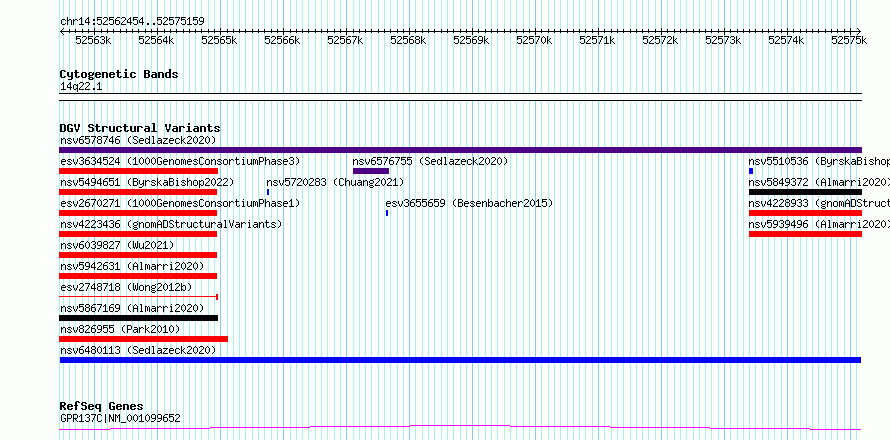Open nsv4223436 (gnomADStructuralVariants) label
This screenshot has height=440, width=890.
[171, 224]
